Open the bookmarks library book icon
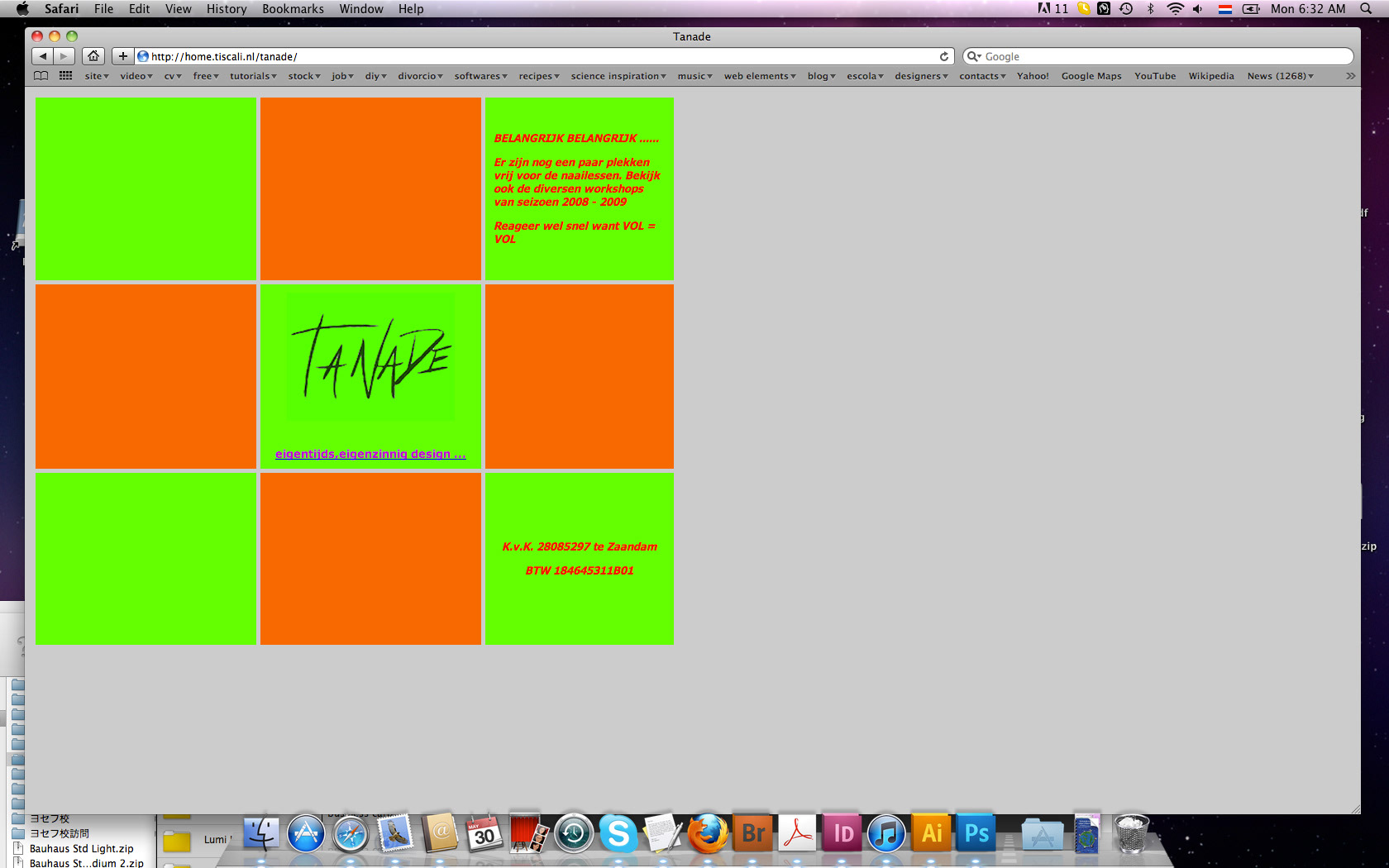The width and height of the screenshot is (1389, 868). click(x=41, y=76)
